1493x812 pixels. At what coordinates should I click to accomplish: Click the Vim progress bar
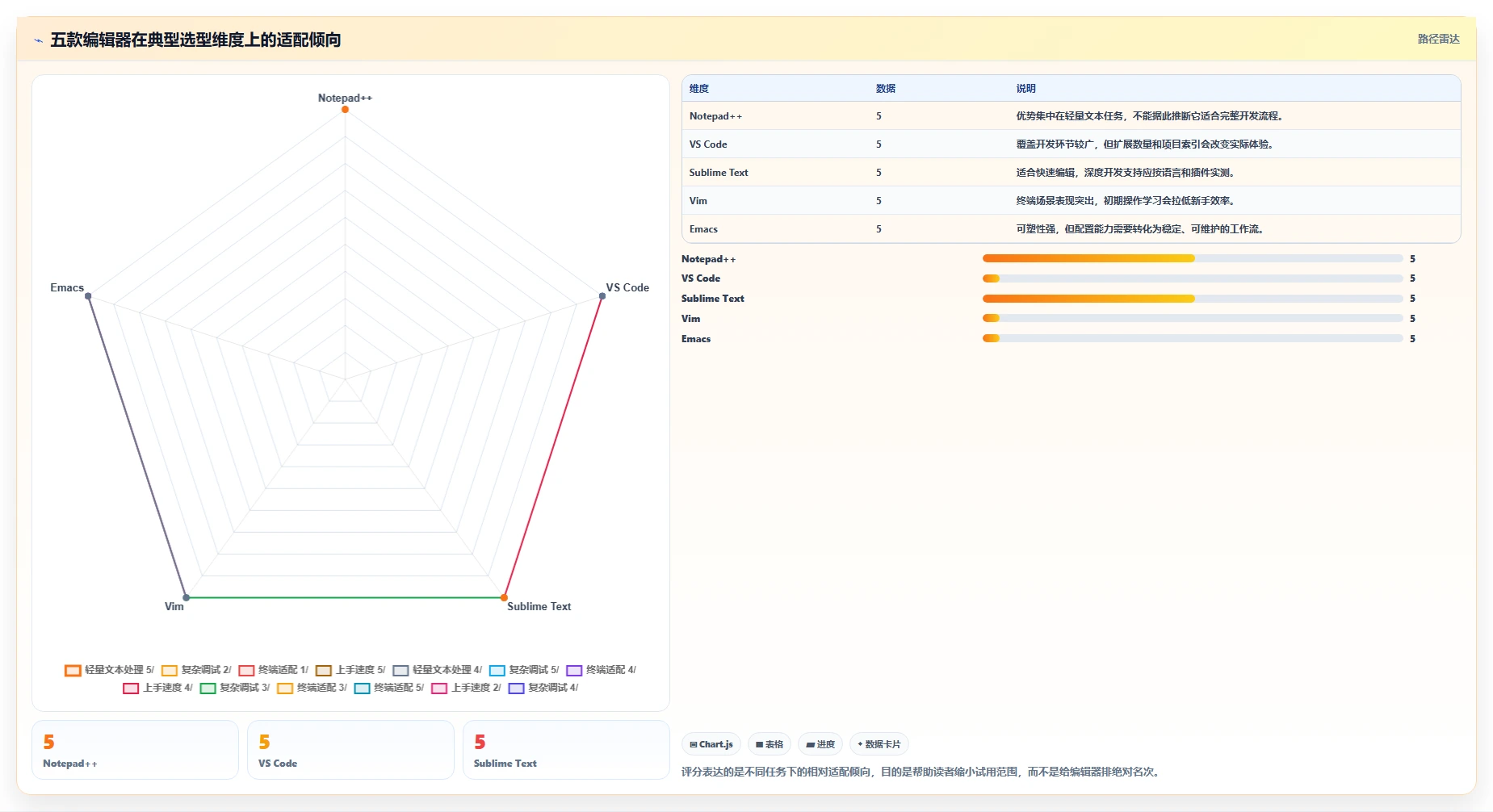[1193, 318]
